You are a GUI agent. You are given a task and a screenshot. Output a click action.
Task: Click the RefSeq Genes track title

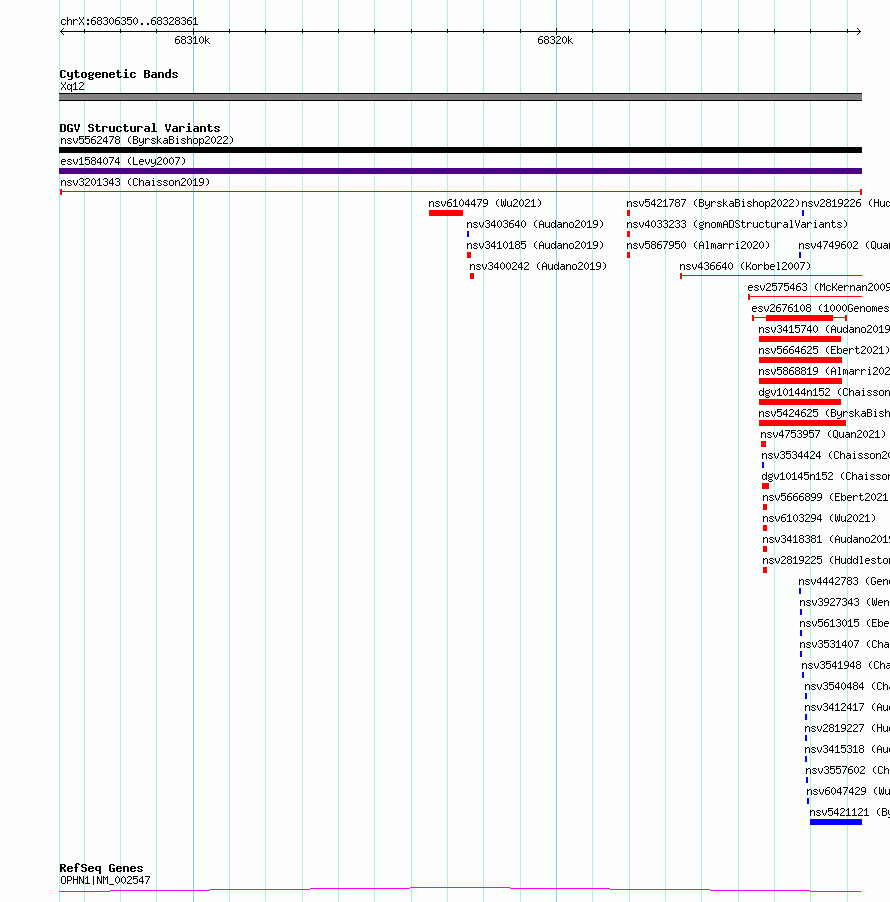(101, 868)
